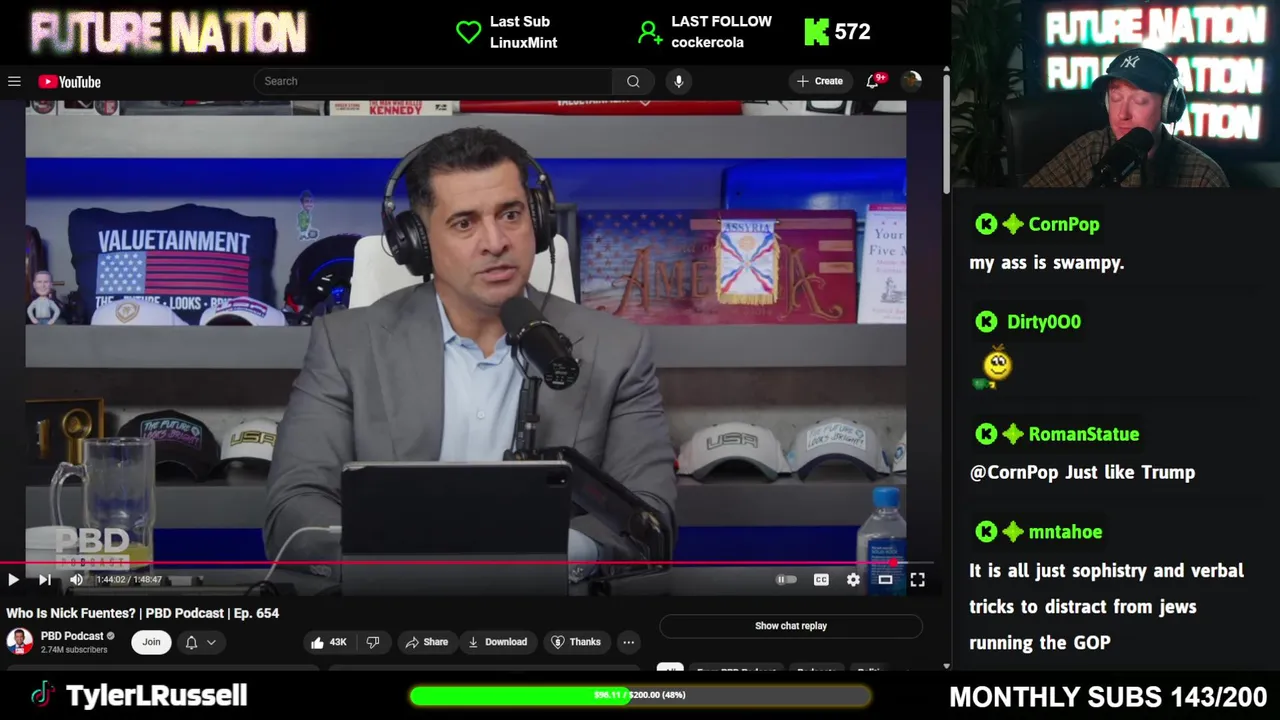Open PBD Podcast channel avatar

point(19,641)
